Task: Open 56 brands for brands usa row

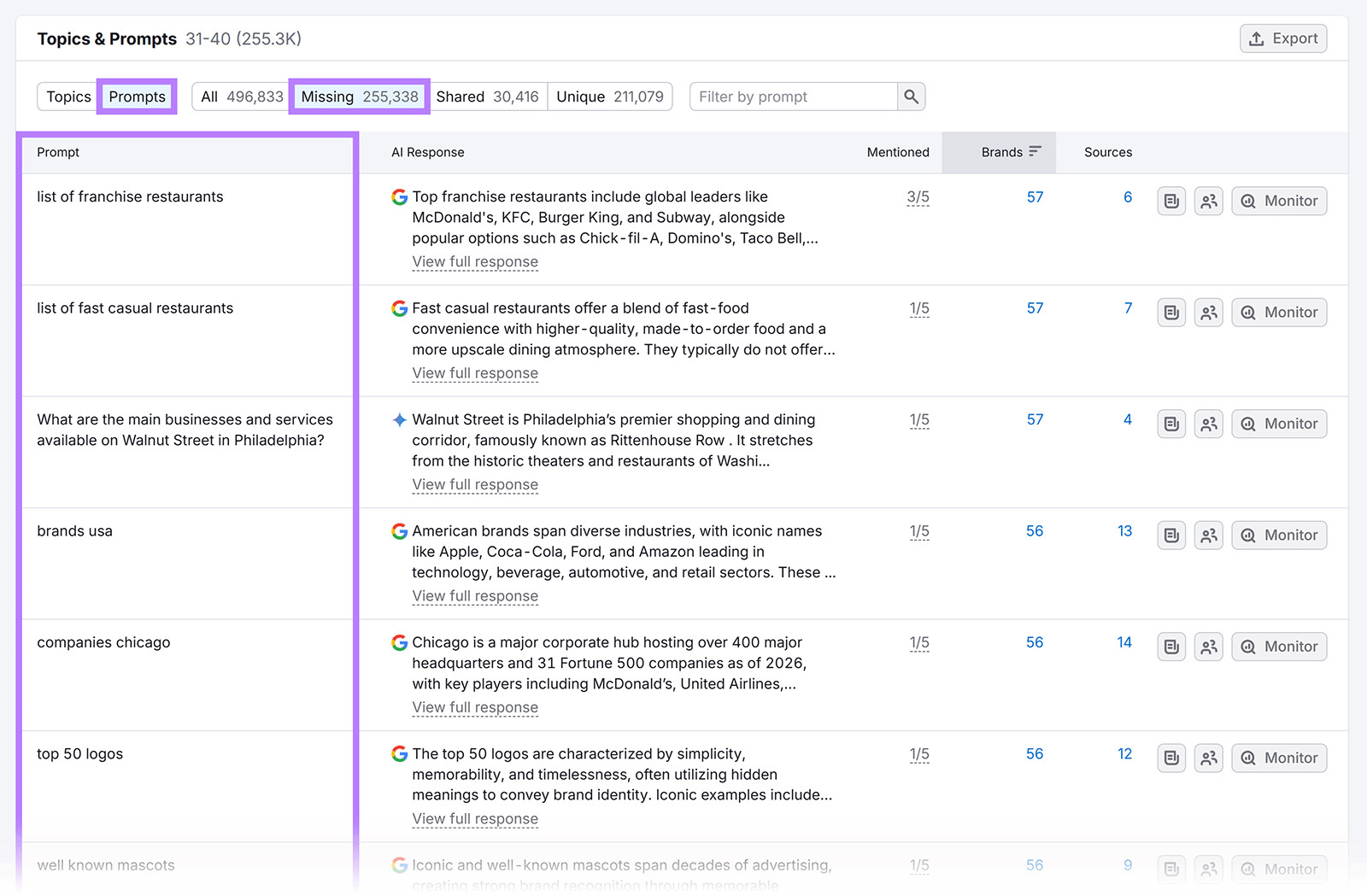Action: 1035,531
